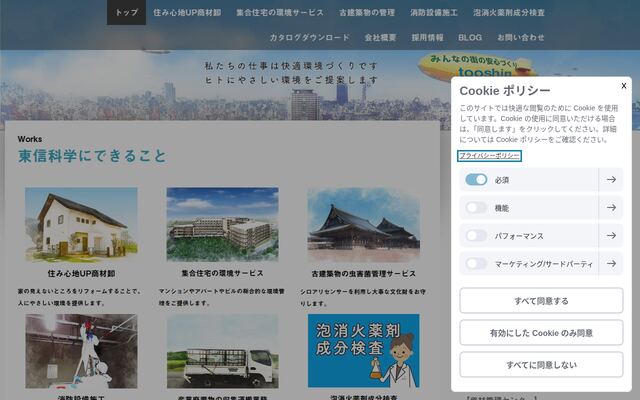Expand 機能 cookie details arrow
The image size is (640, 400).
pos(611,208)
